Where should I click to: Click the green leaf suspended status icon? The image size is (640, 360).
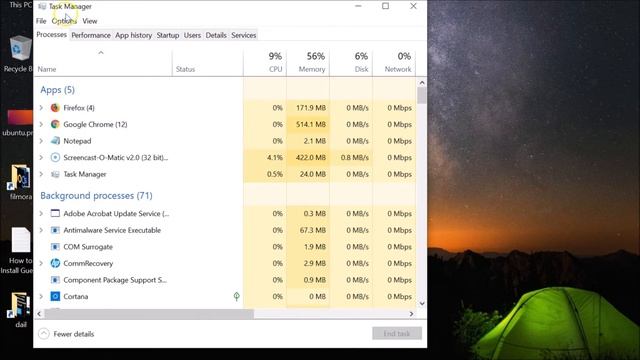(236, 296)
